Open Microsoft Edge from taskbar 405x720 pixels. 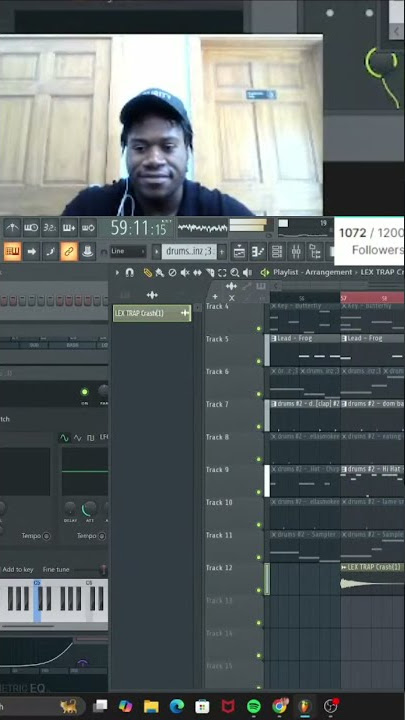click(177, 706)
